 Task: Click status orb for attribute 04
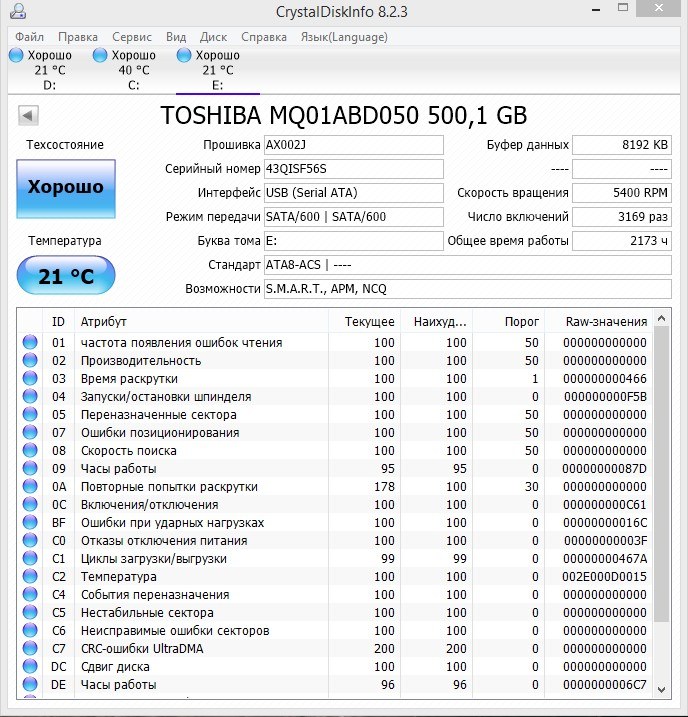pyautogui.click(x=30, y=396)
